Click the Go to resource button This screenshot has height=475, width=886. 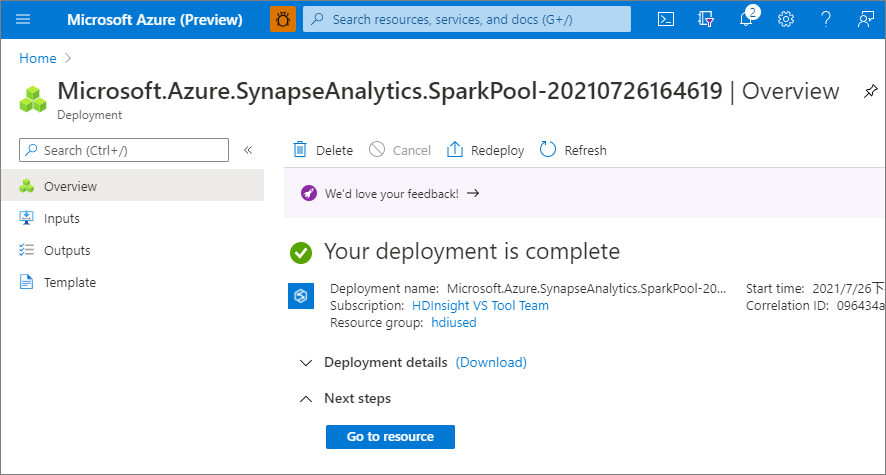[390, 436]
